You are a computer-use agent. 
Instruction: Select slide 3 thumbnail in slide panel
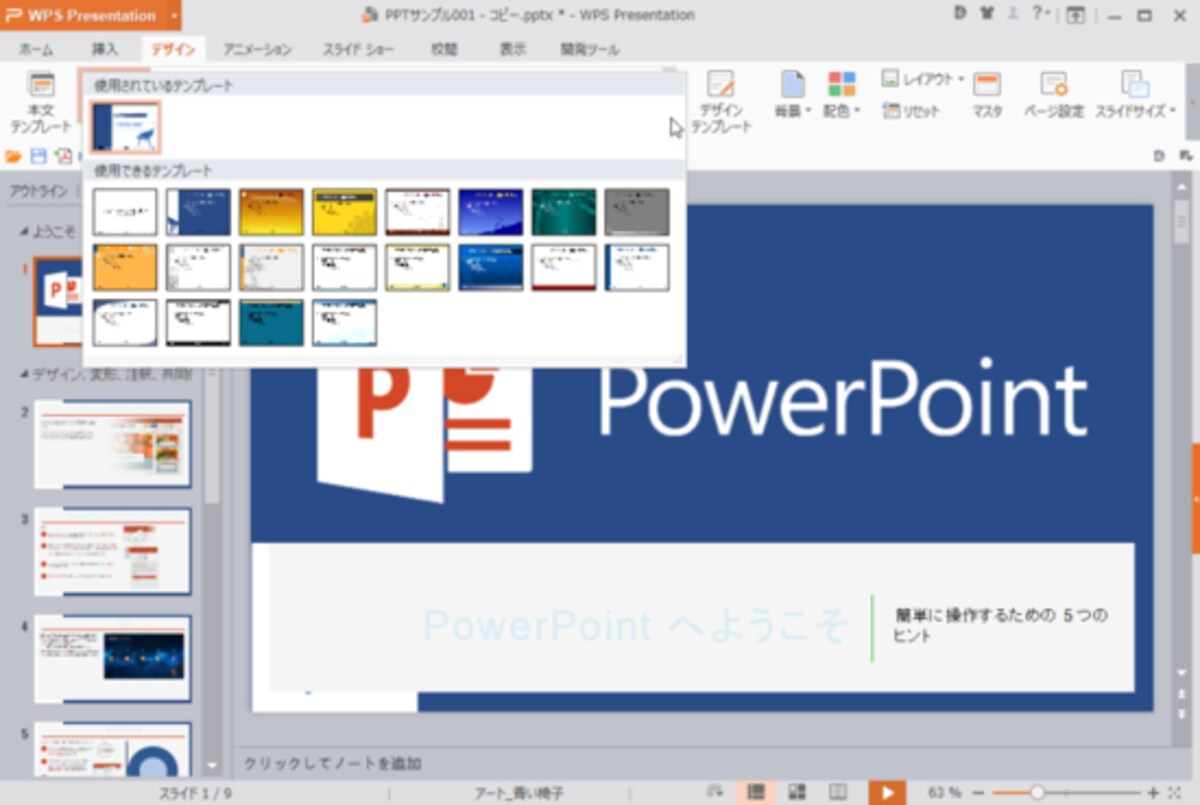[x=113, y=551]
